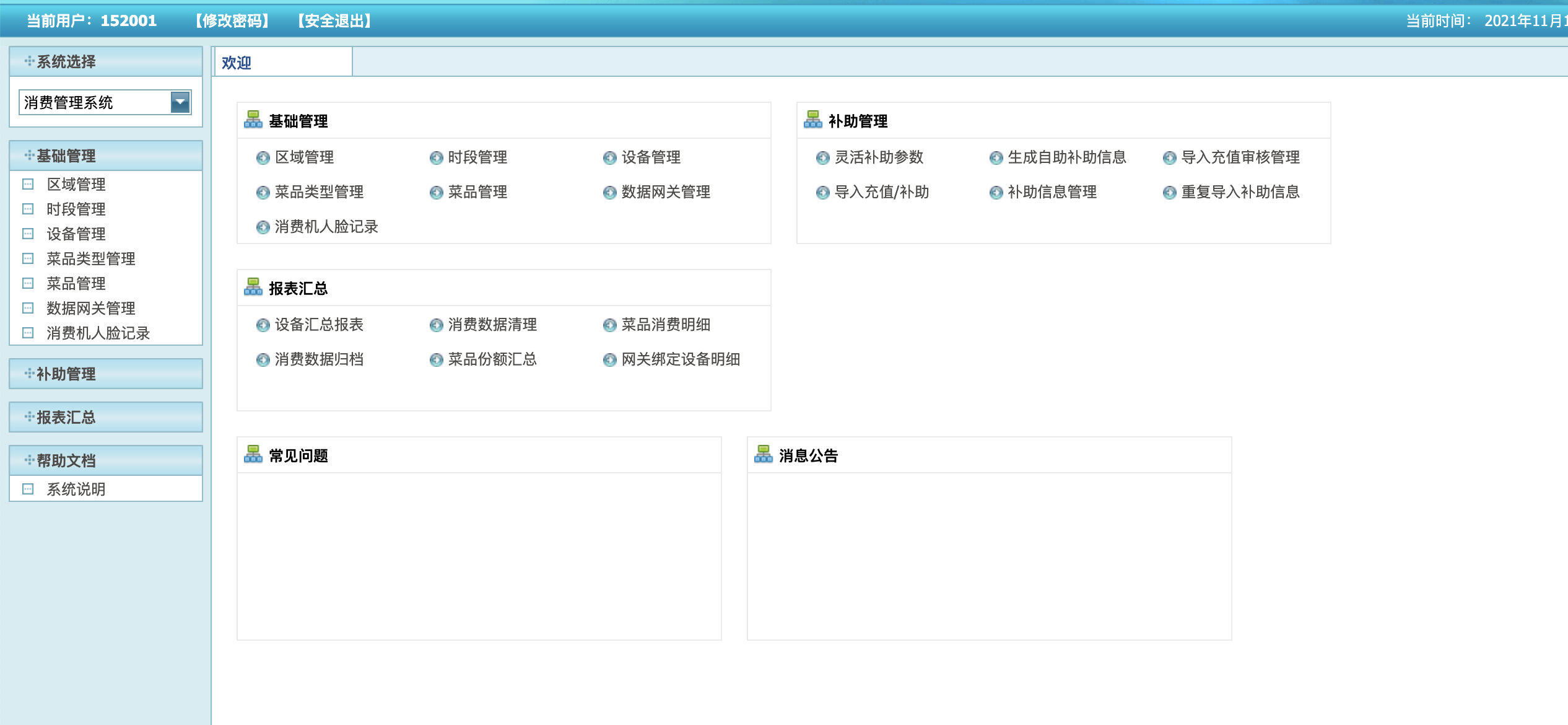Collapse the 系统选择 sidebar section header
This screenshot has width=1568, height=725.
(106, 61)
